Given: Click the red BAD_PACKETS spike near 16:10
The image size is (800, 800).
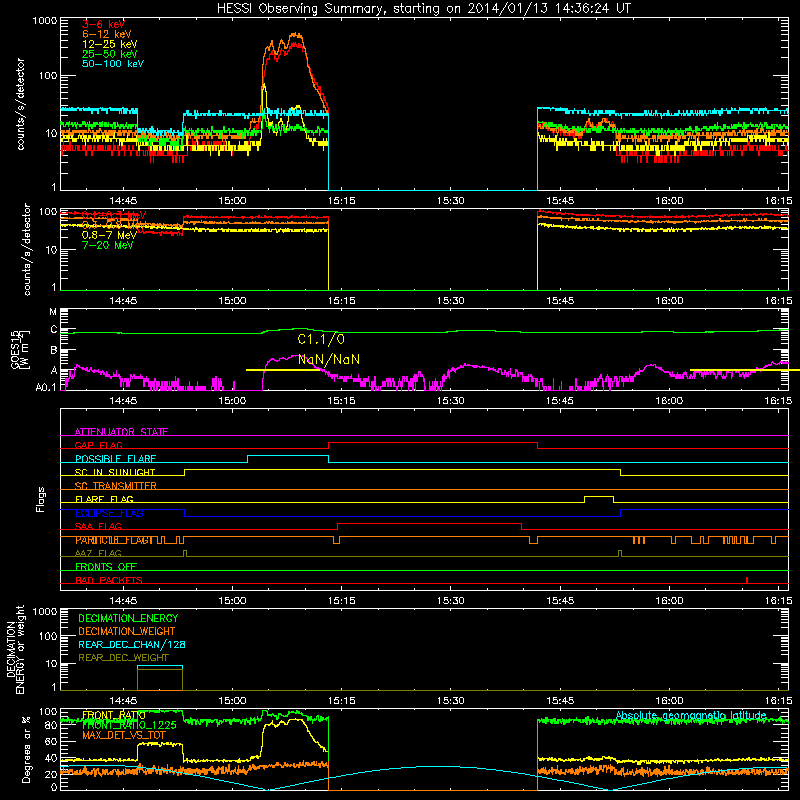Looking at the screenshot, I should pos(747,580).
